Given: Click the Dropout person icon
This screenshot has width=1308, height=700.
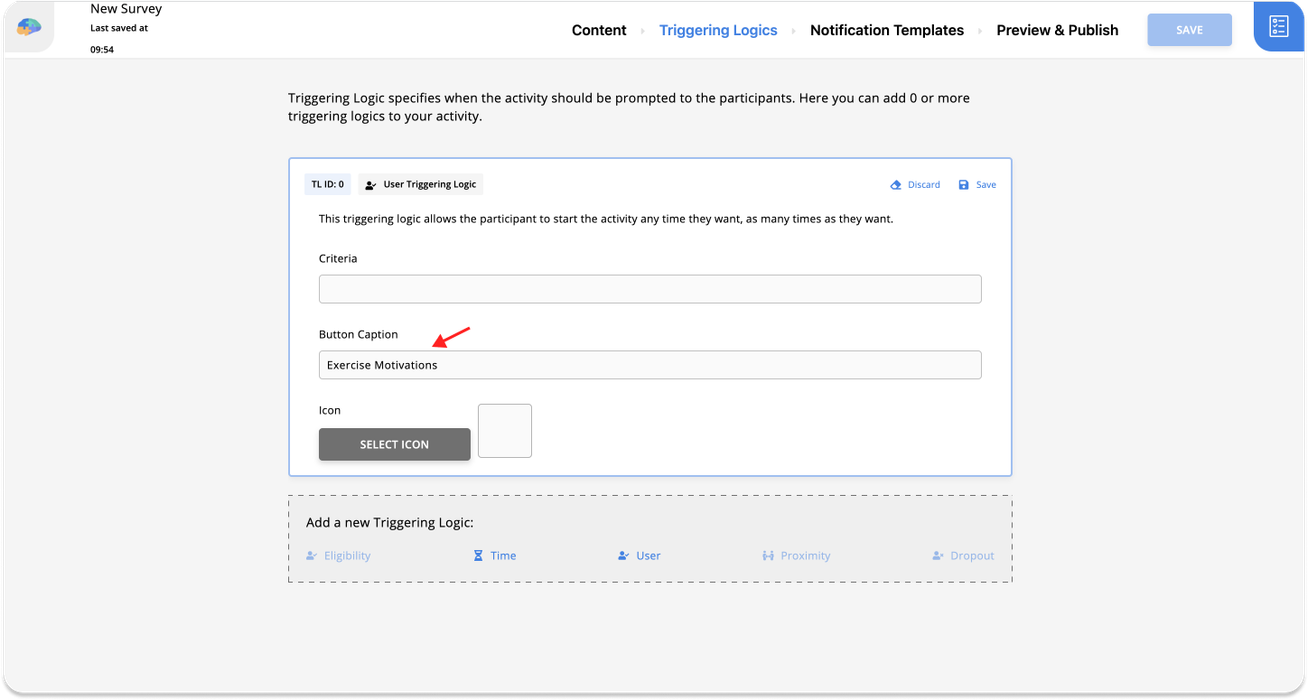Looking at the screenshot, I should pos(938,556).
